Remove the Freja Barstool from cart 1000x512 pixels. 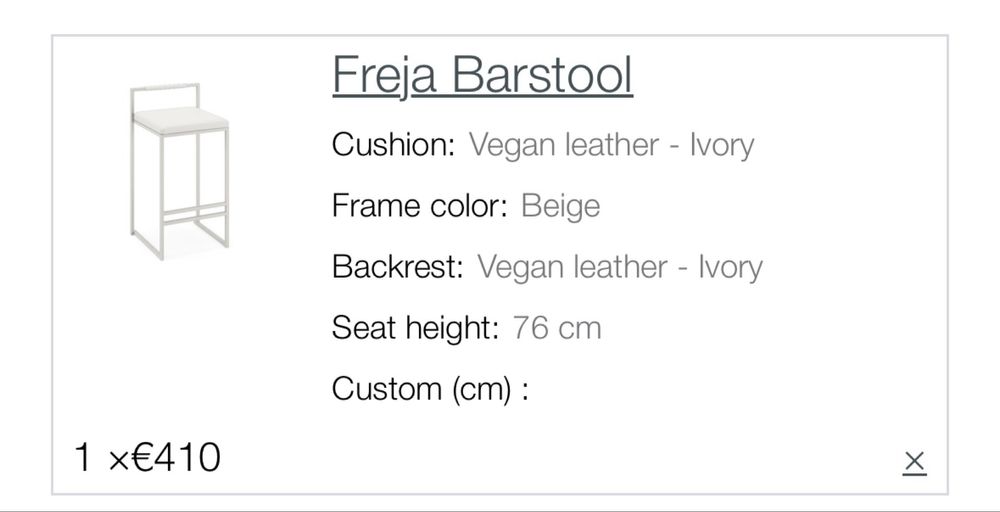[x=914, y=461]
